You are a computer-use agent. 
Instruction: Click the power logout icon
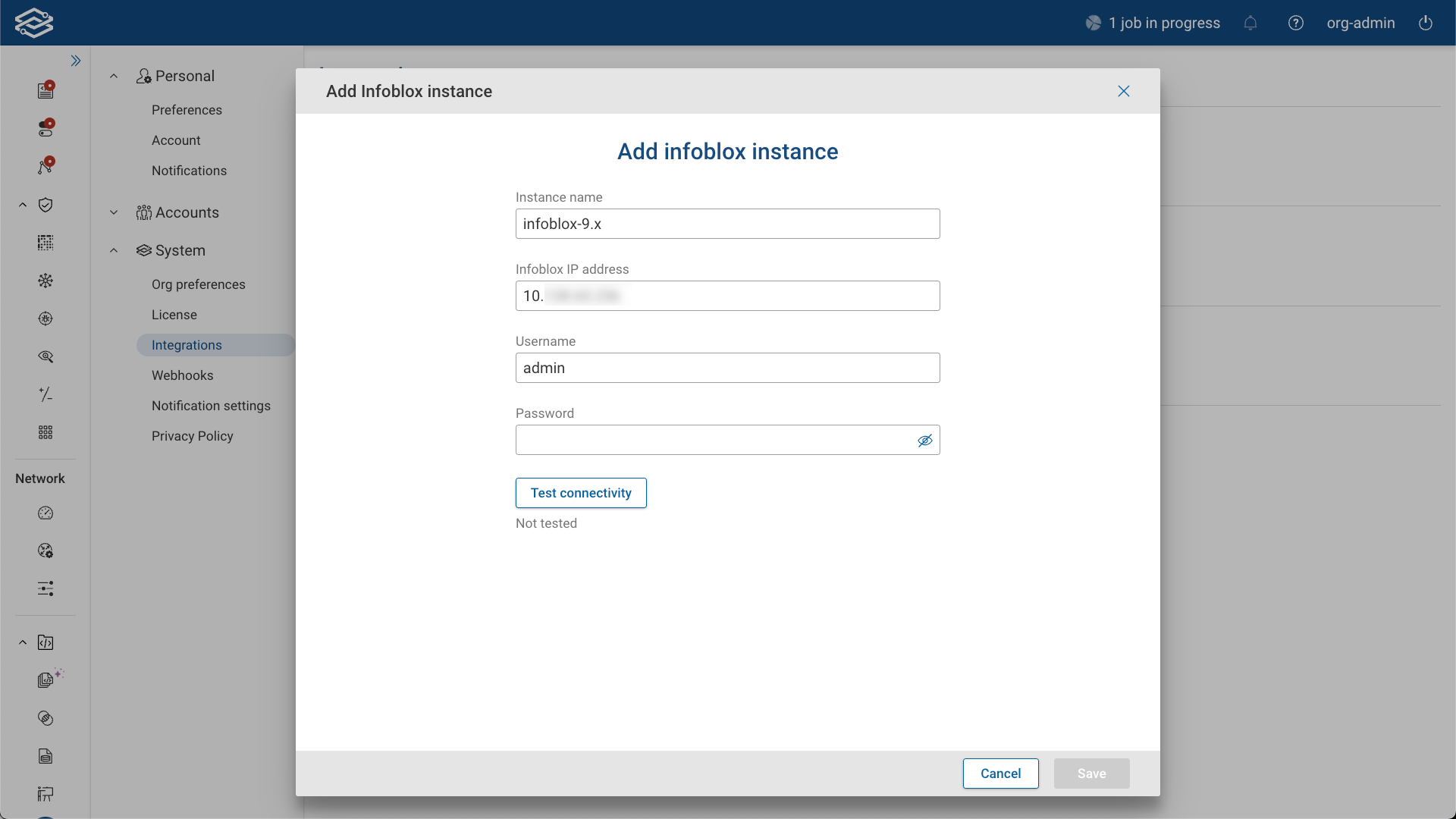(1426, 23)
